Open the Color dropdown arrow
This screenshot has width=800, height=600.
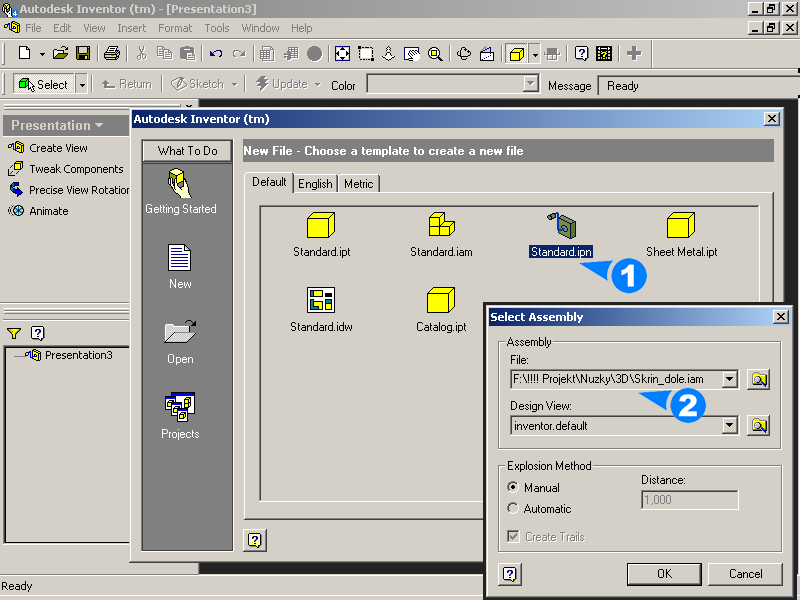coord(531,83)
